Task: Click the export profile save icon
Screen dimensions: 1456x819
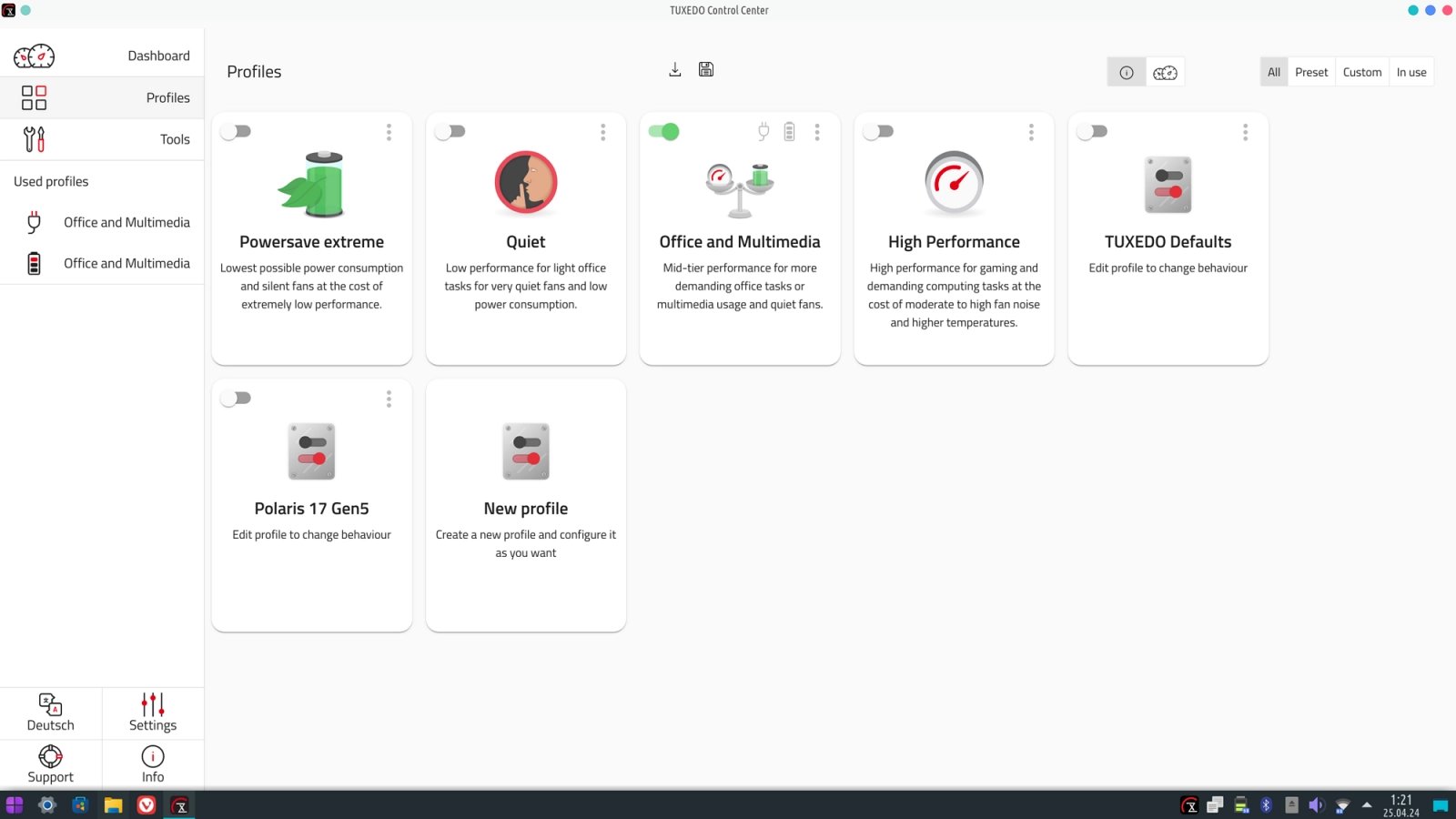Action: point(706,70)
